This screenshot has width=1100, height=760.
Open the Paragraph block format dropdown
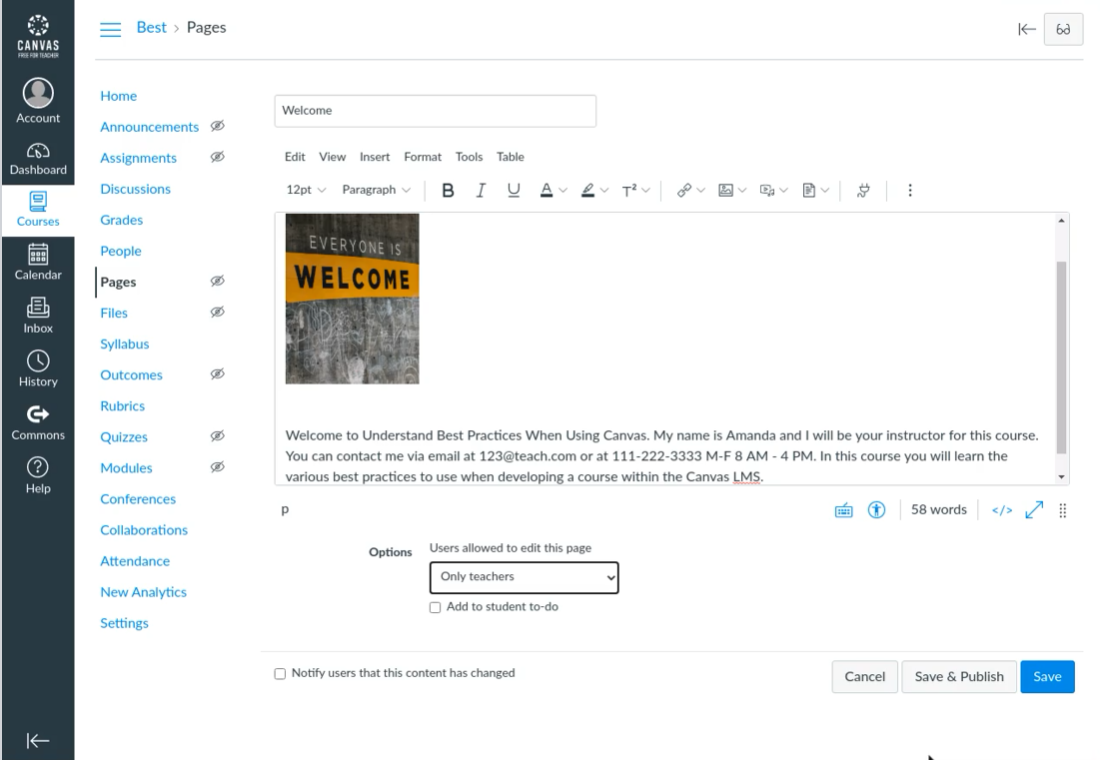point(376,190)
